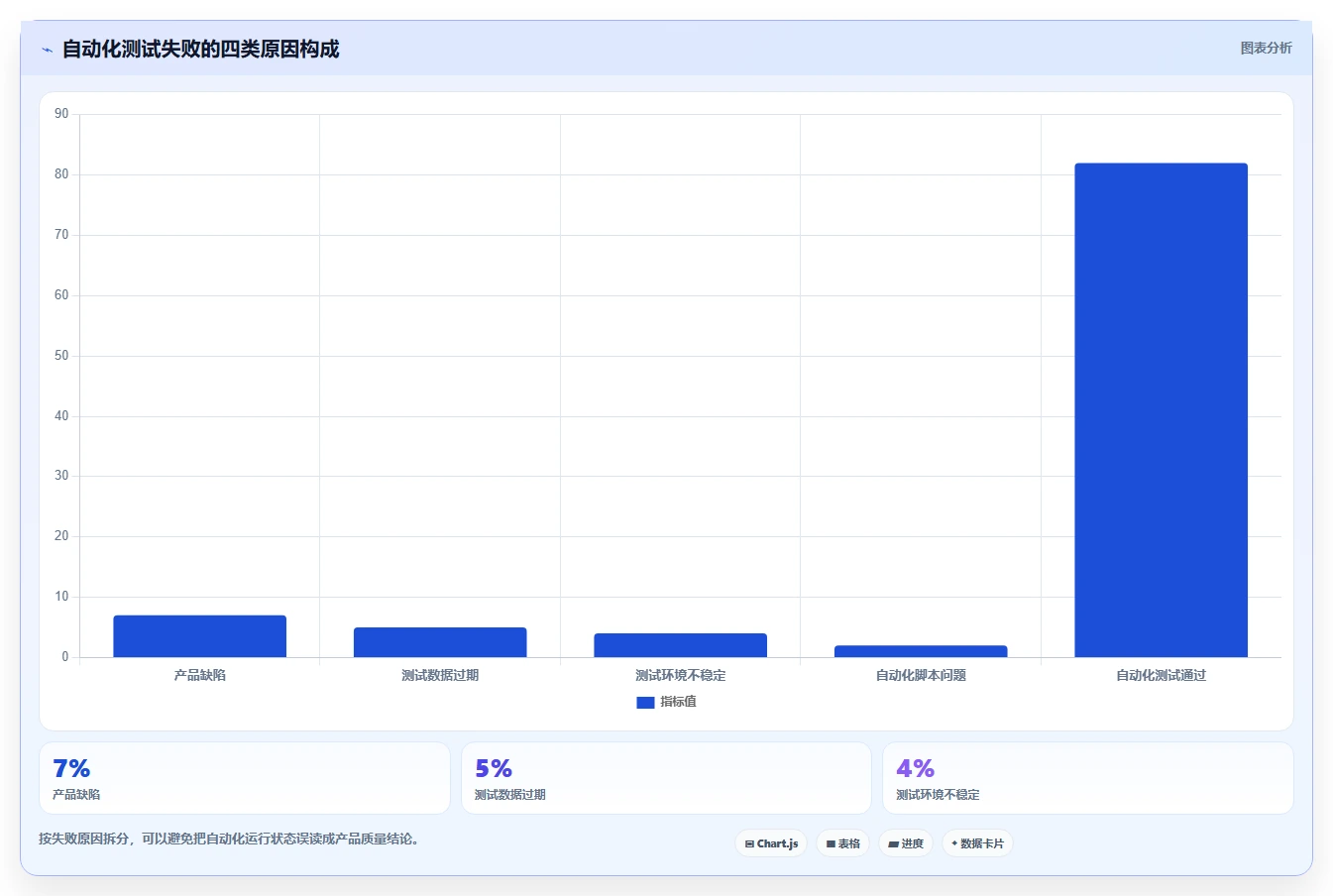This screenshot has width=1333, height=896.
Task: Click the 自动化脚本问题 bar
Action: pos(921,651)
